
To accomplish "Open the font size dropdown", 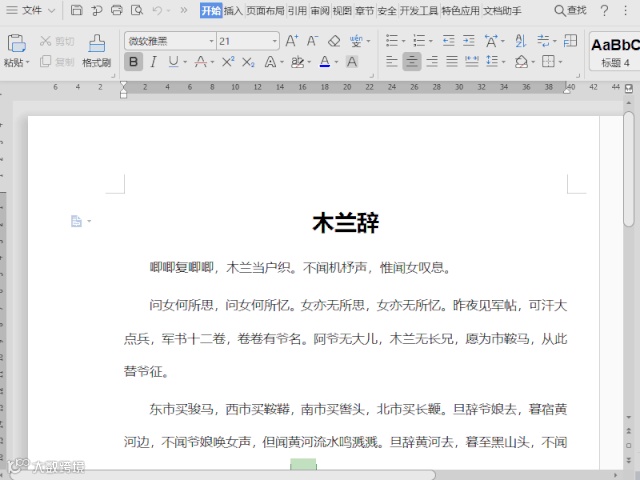I will coord(275,41).
